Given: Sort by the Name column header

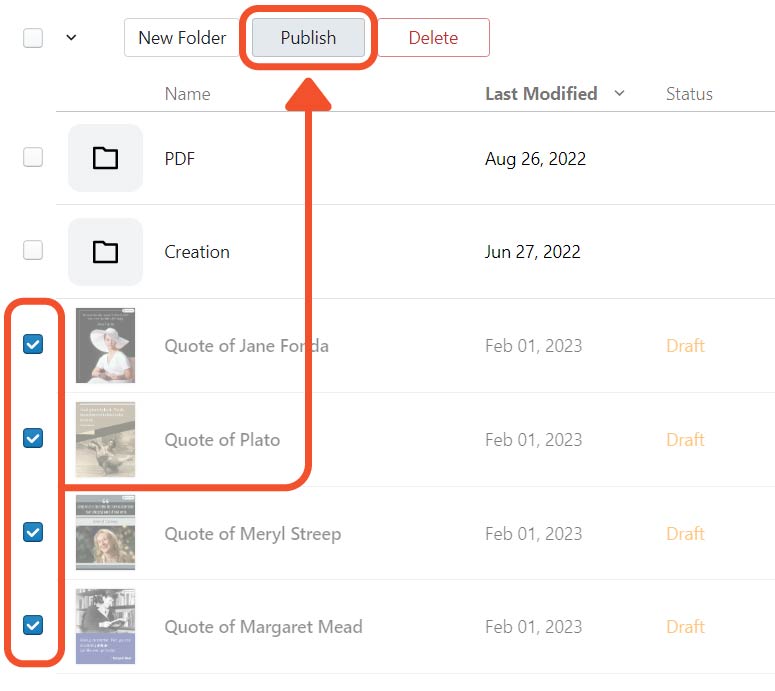Looking at the screenshot, I should click(x=187, y=94).
